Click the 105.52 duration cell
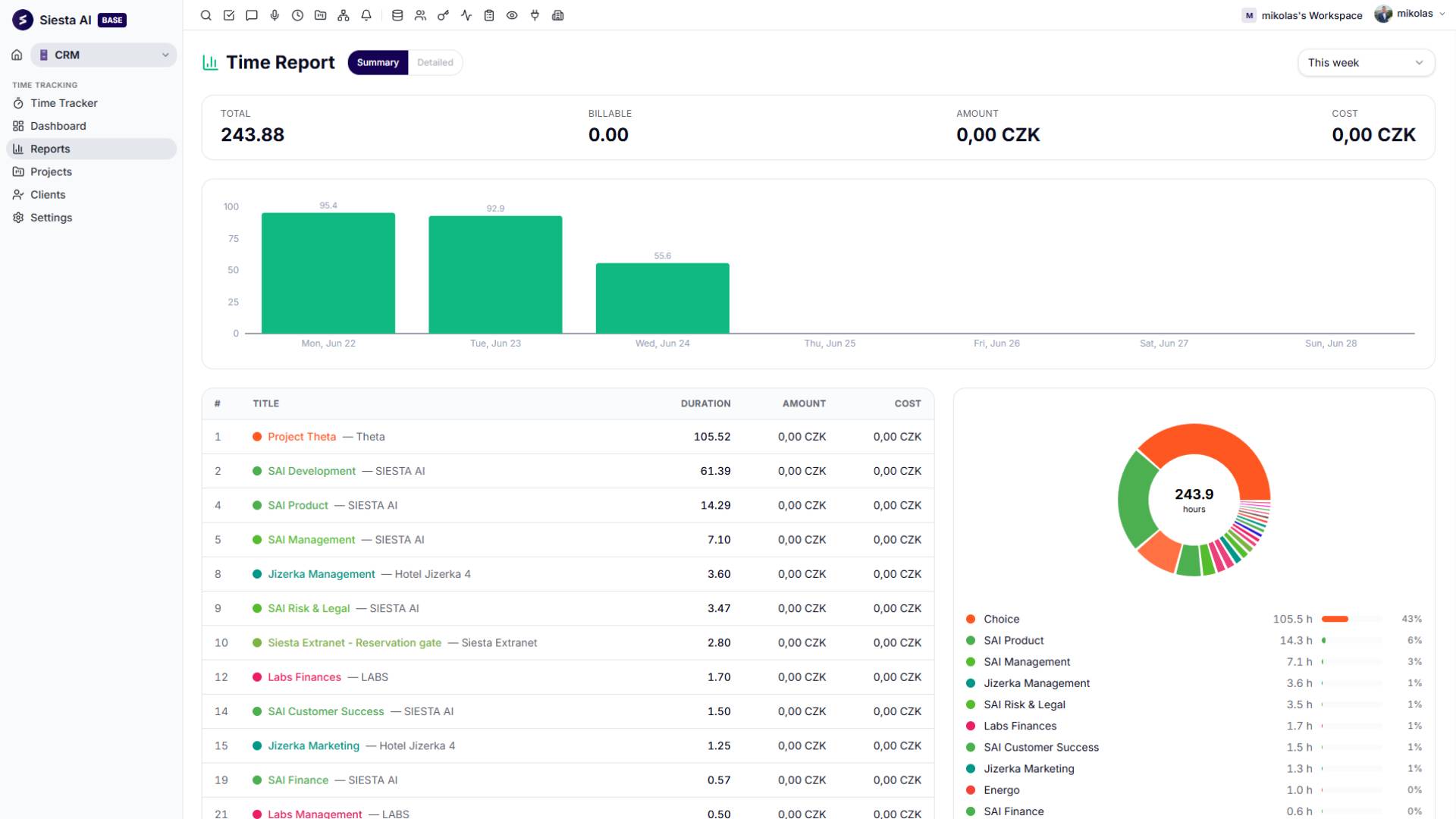The image size is (1456, 819). (x=712, y=437)
